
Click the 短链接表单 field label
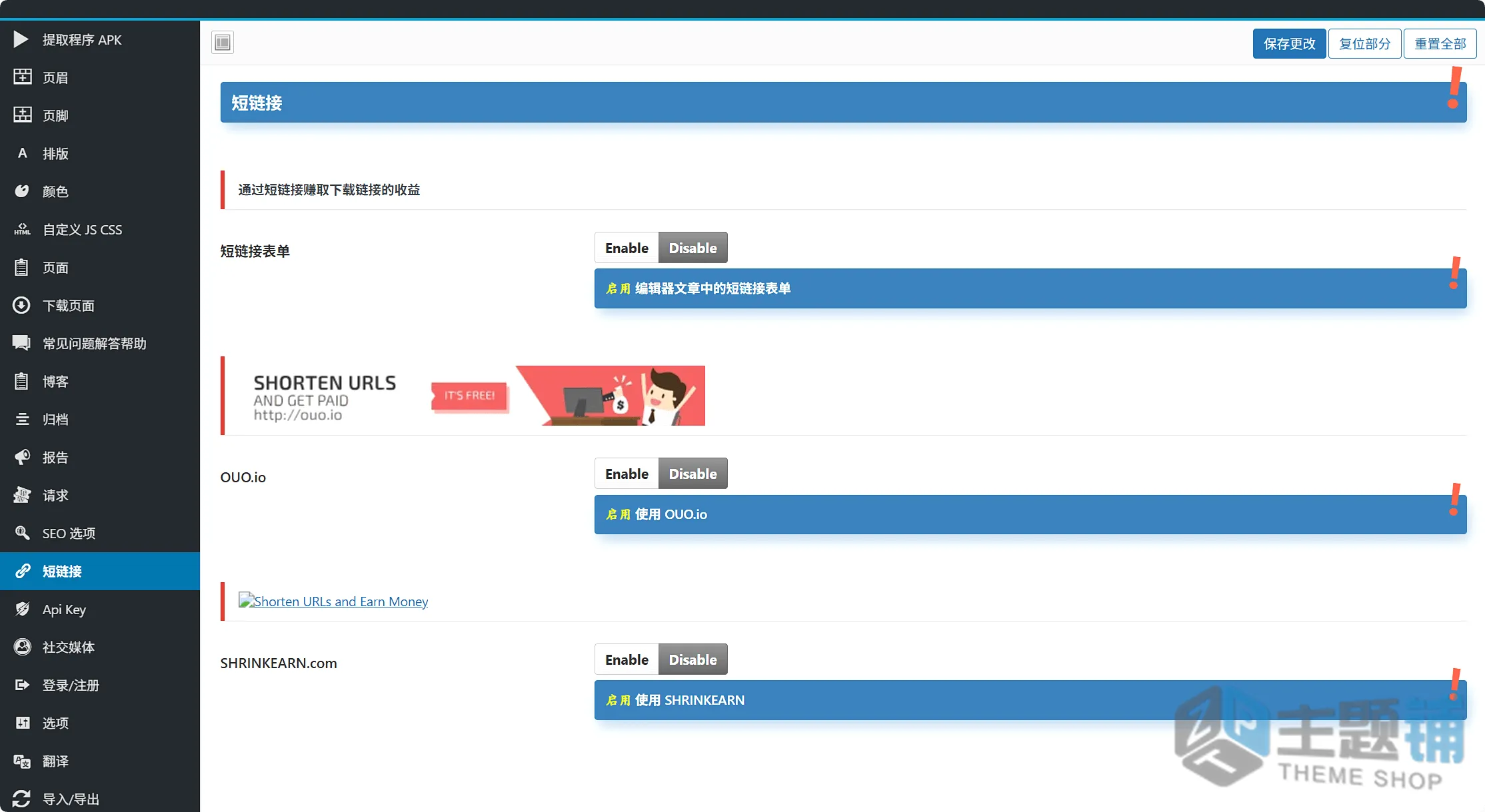(255, 251)
